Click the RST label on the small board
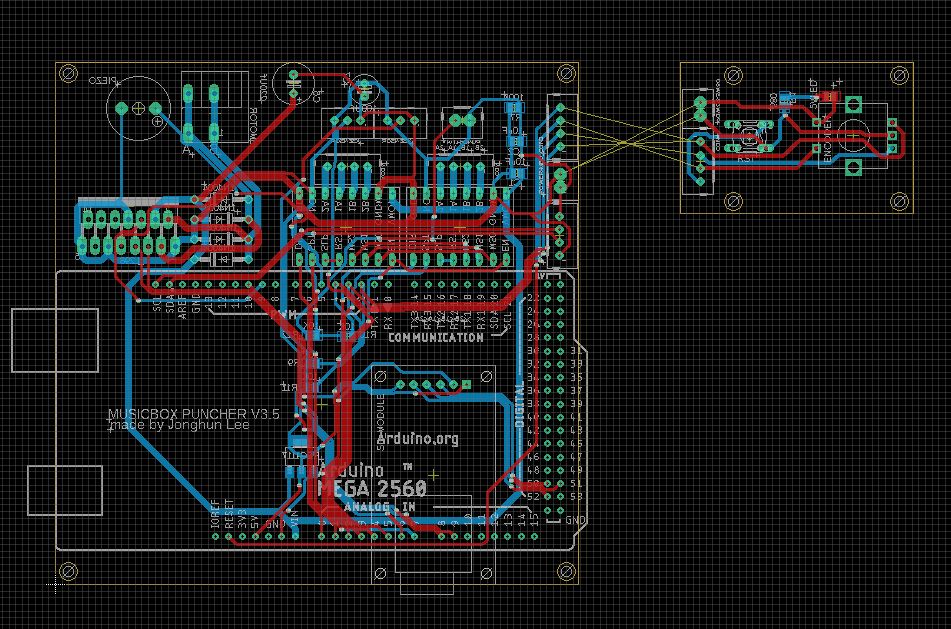 point(744,157)
